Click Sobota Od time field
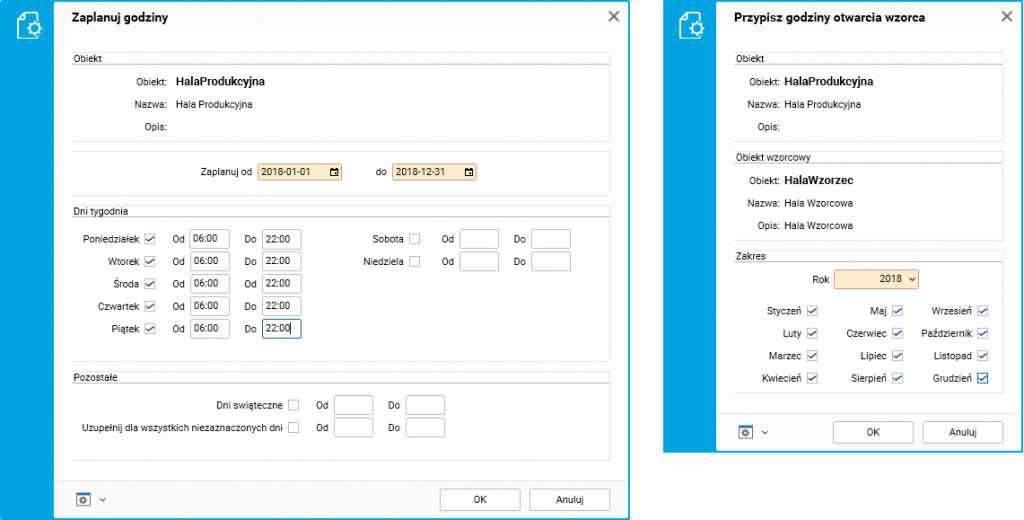Viewport: 1024px width, 520px height. pyautogui.click(x=479, y=239)
